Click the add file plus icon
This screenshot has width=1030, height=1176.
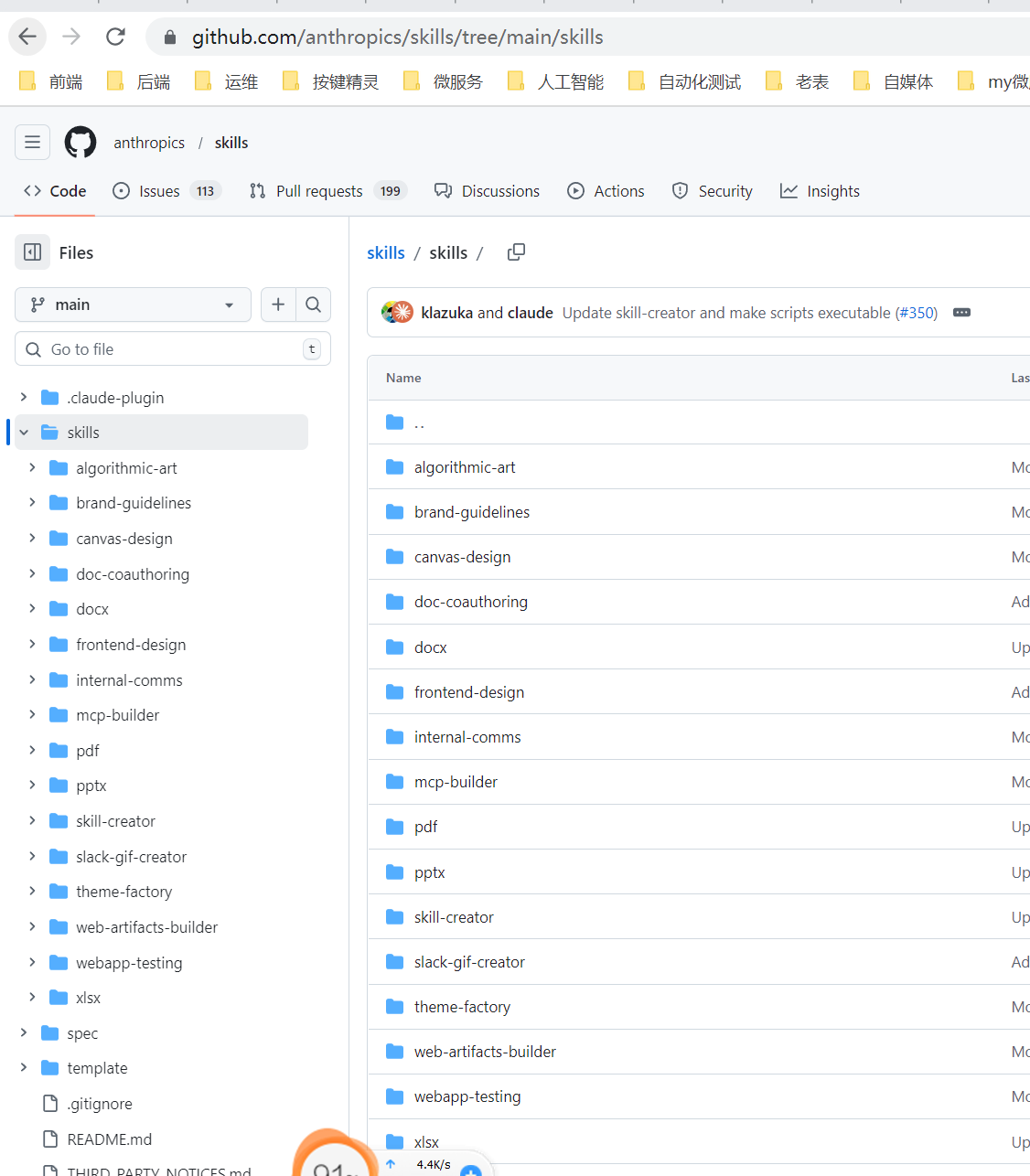tap(278, 305)
